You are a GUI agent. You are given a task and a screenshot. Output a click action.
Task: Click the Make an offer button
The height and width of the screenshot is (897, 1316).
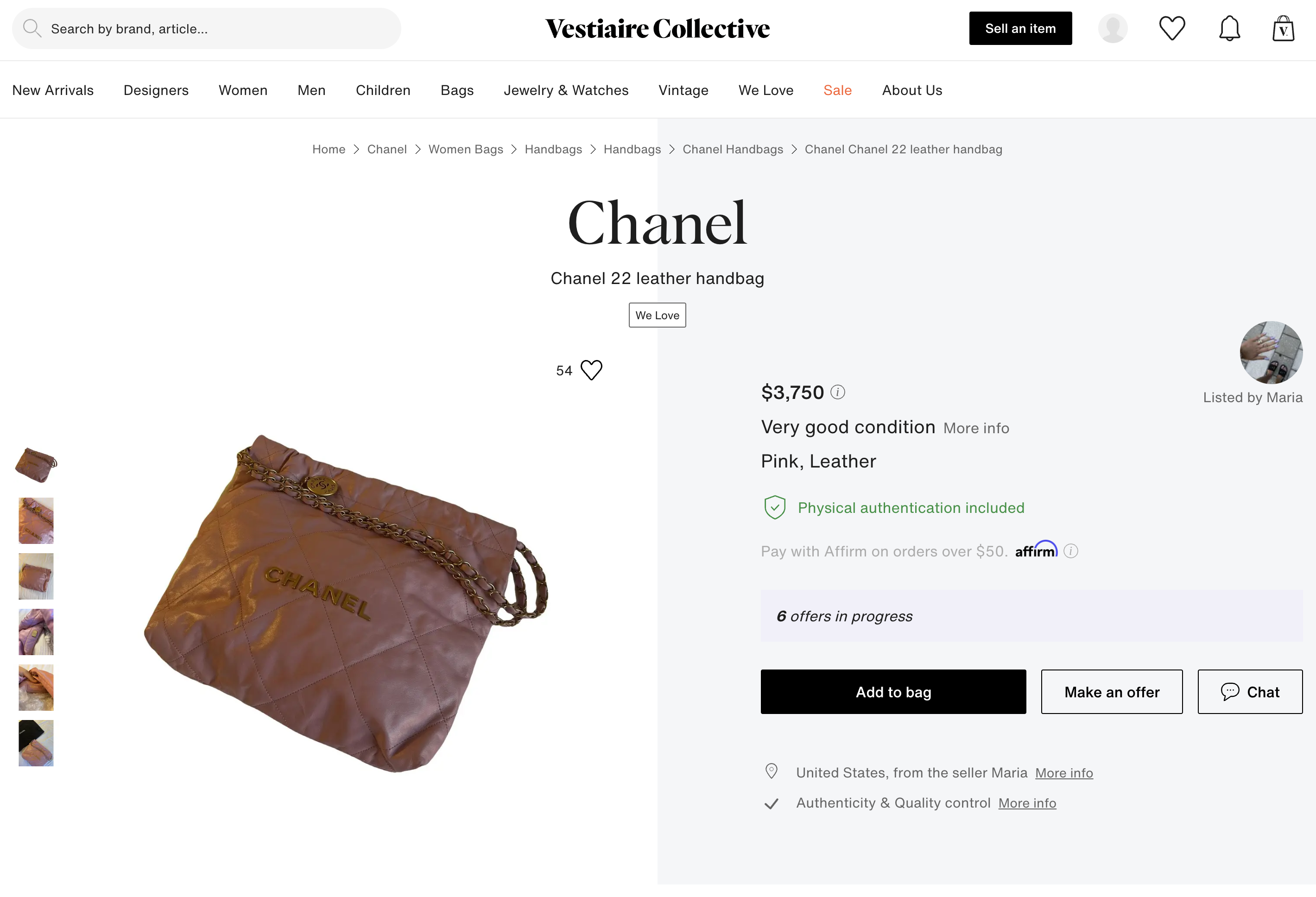pos(1112,691)
